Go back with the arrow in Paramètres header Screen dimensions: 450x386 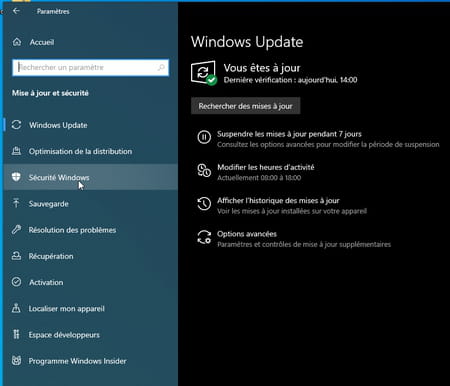(16, 11)
